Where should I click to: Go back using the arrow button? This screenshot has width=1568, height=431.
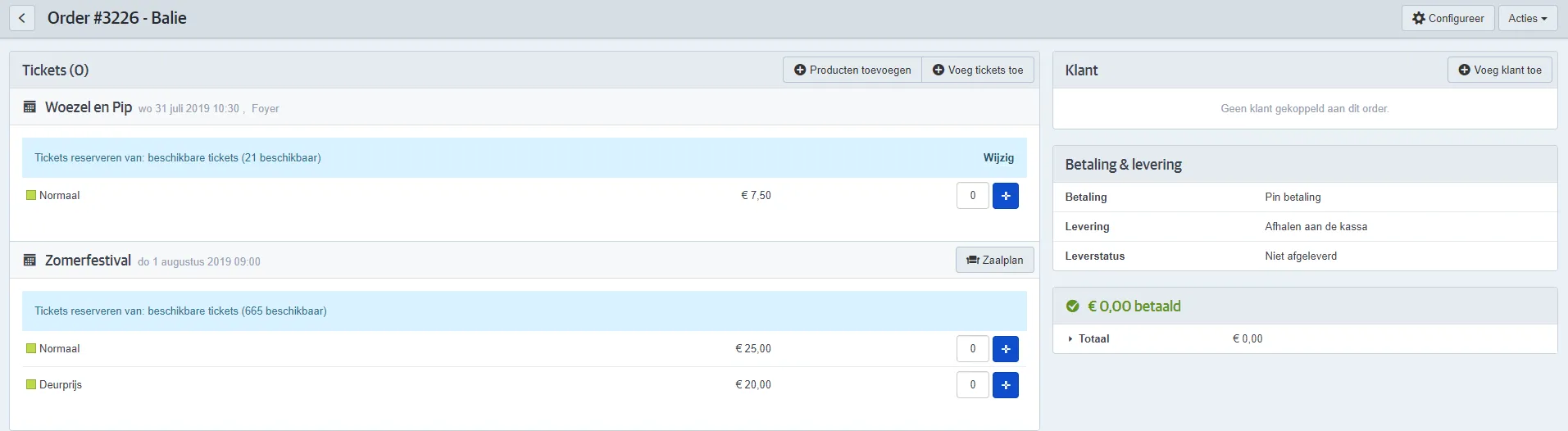(x=22, y=18)
